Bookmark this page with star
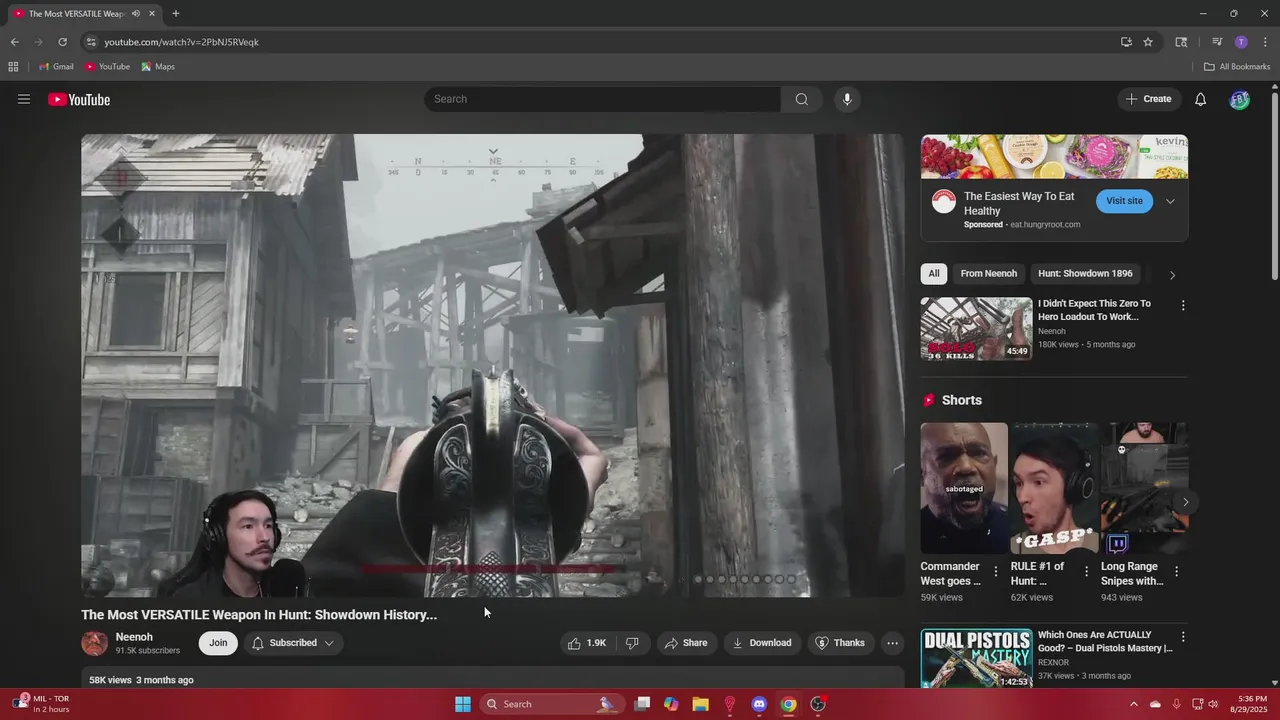 pyautogui.click(x=1148, y=42)
